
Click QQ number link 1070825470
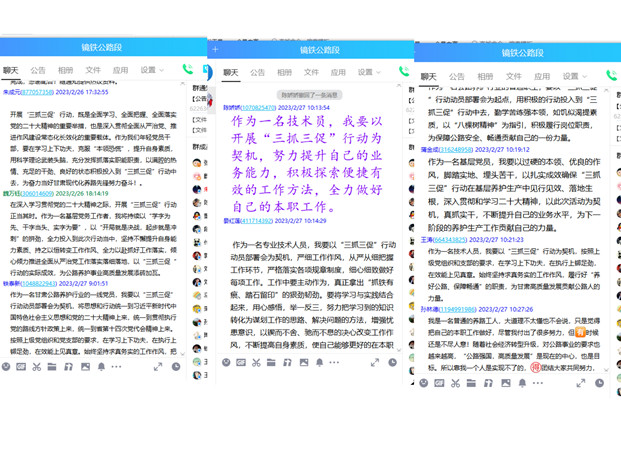(x=258, y=107)
